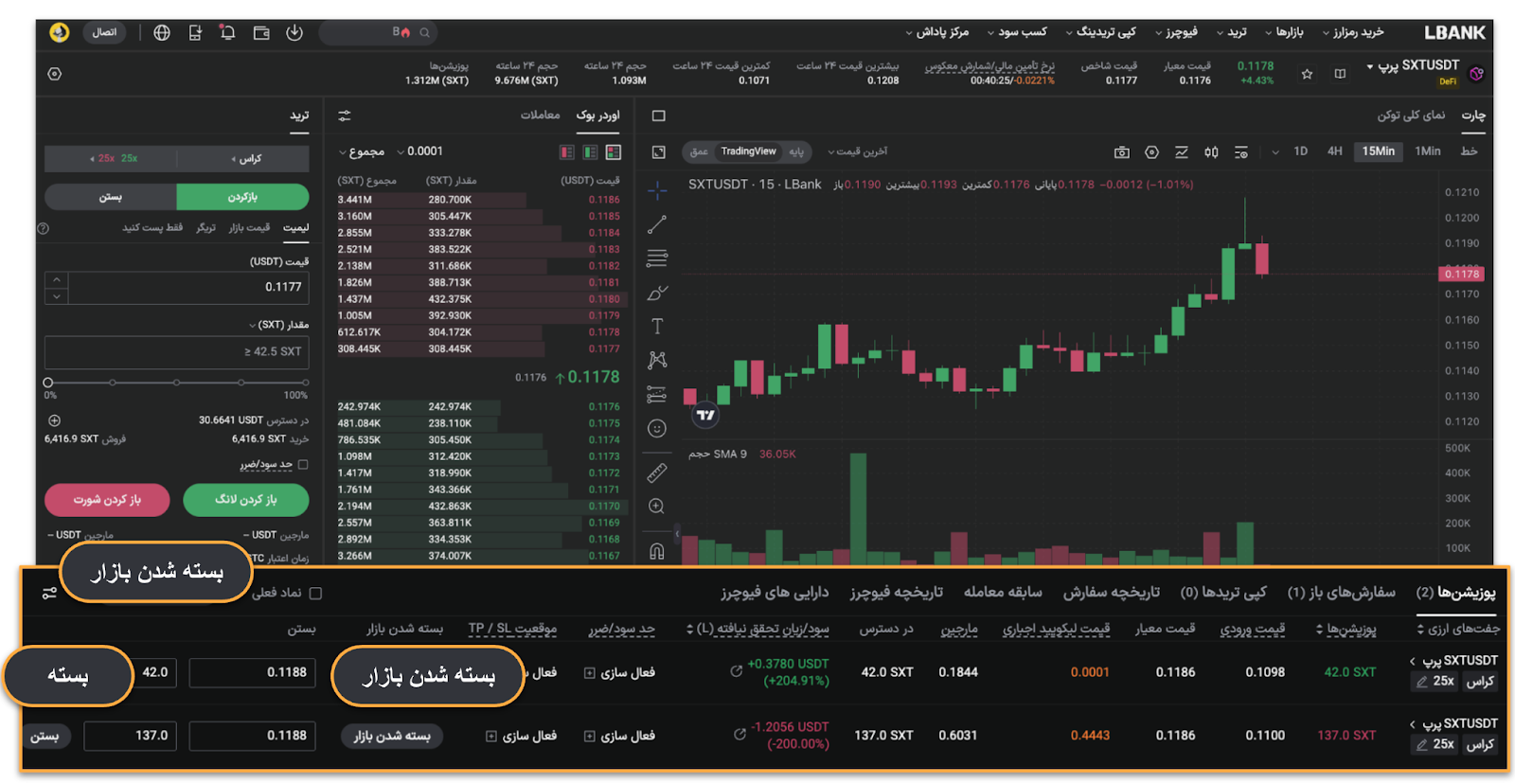This screenshot has width=1515, height=784.
Task: Select the Basic (پایه) chart mode
Action: click(x=796, y=151)
